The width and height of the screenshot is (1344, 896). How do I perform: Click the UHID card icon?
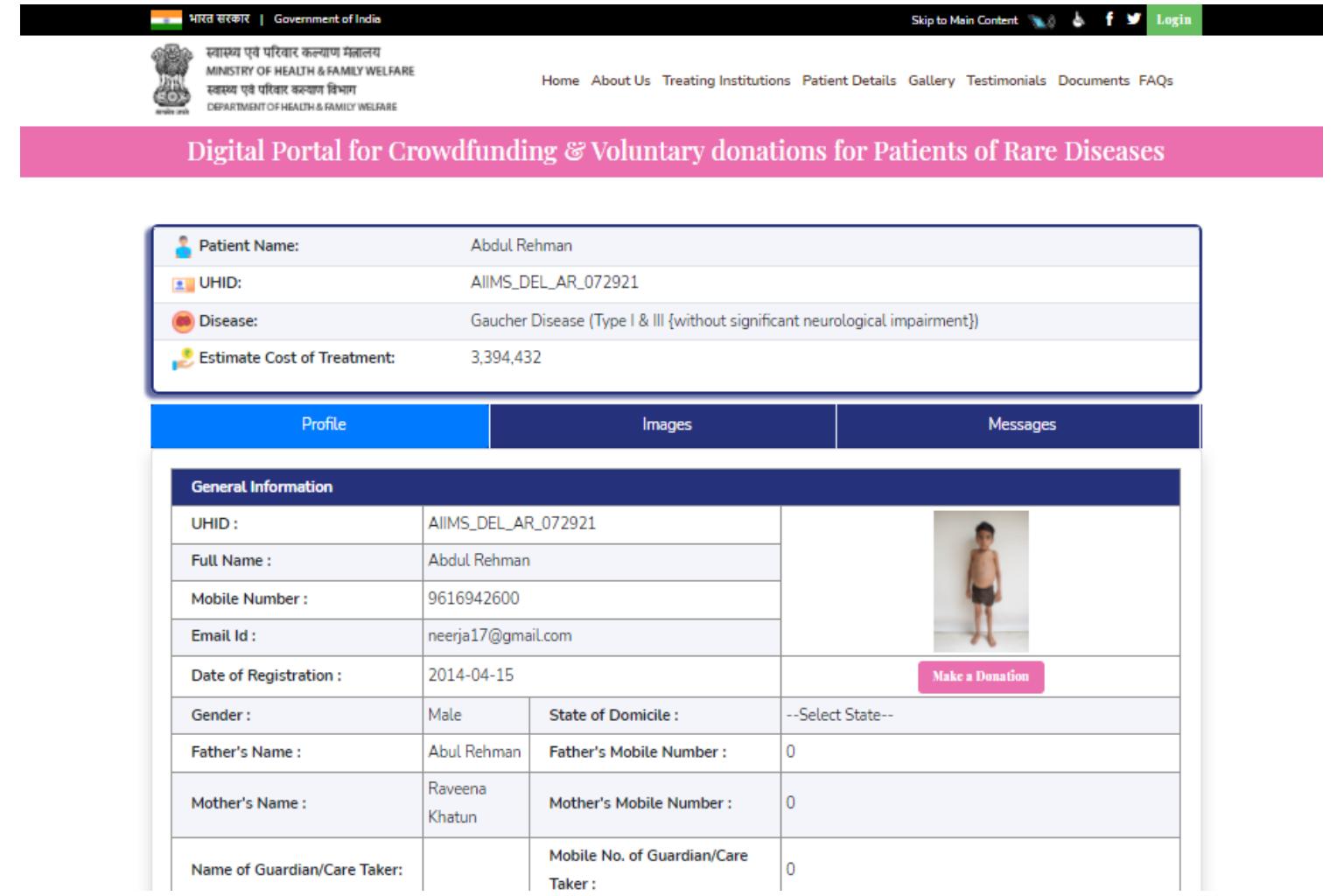coord(183,284)
